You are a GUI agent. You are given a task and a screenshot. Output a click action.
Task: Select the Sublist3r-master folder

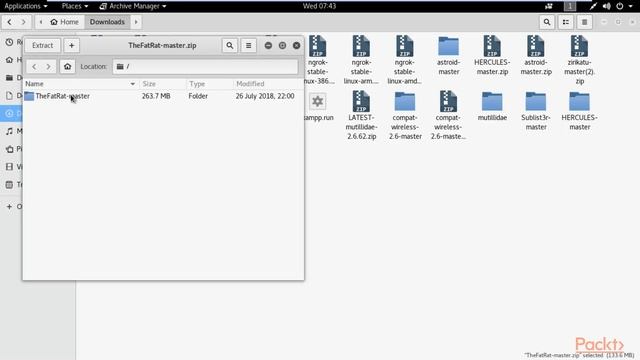click(536, 111)
